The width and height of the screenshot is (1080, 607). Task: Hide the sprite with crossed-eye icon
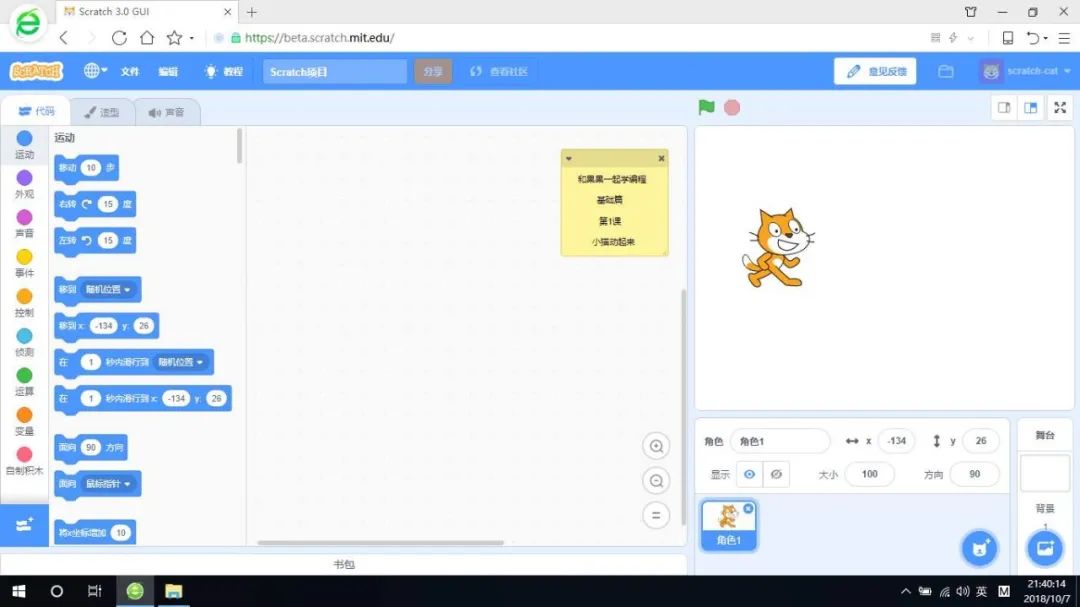(777, 474)
